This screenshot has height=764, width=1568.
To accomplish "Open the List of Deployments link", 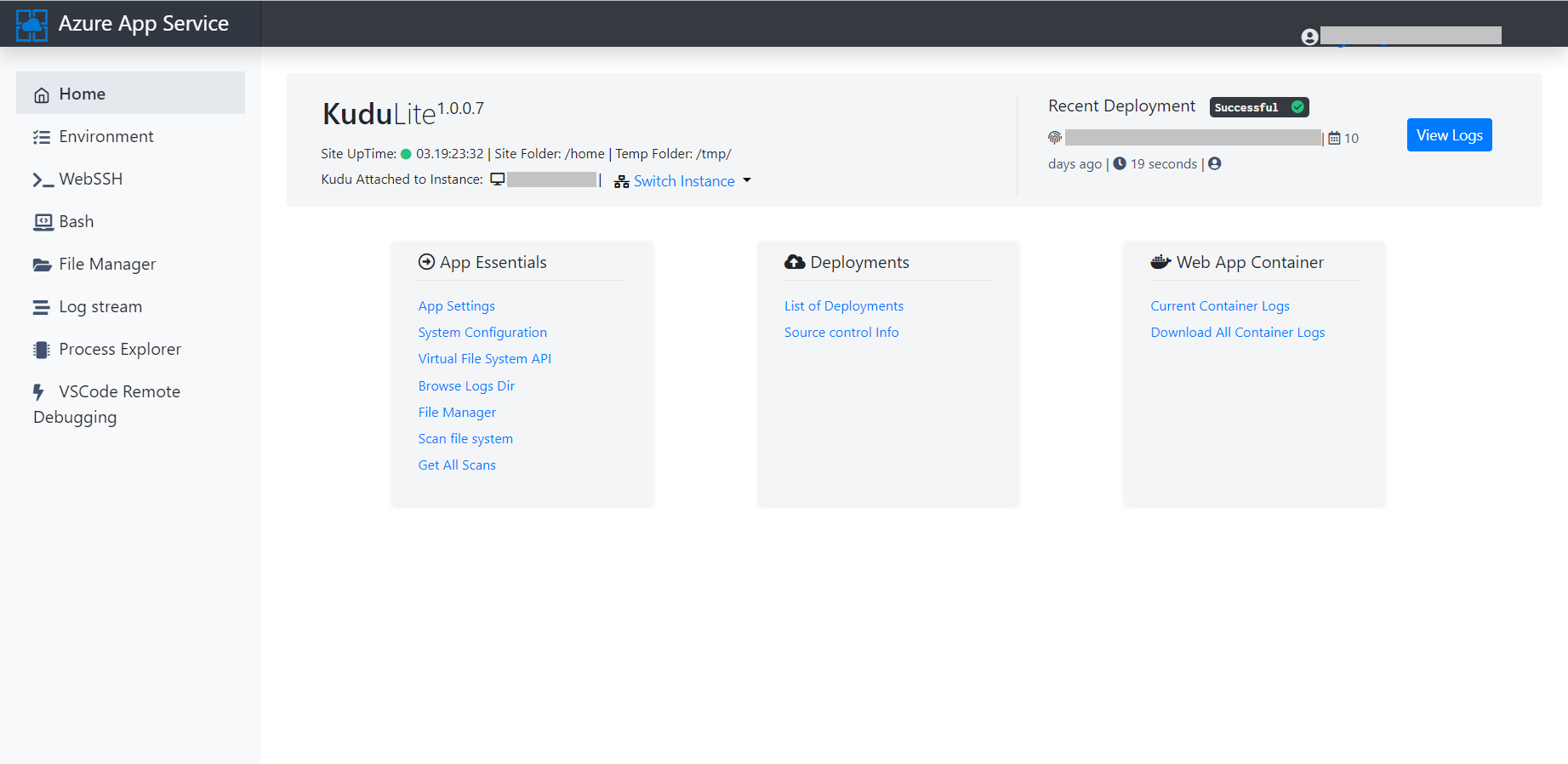I will tap(843, 306).
